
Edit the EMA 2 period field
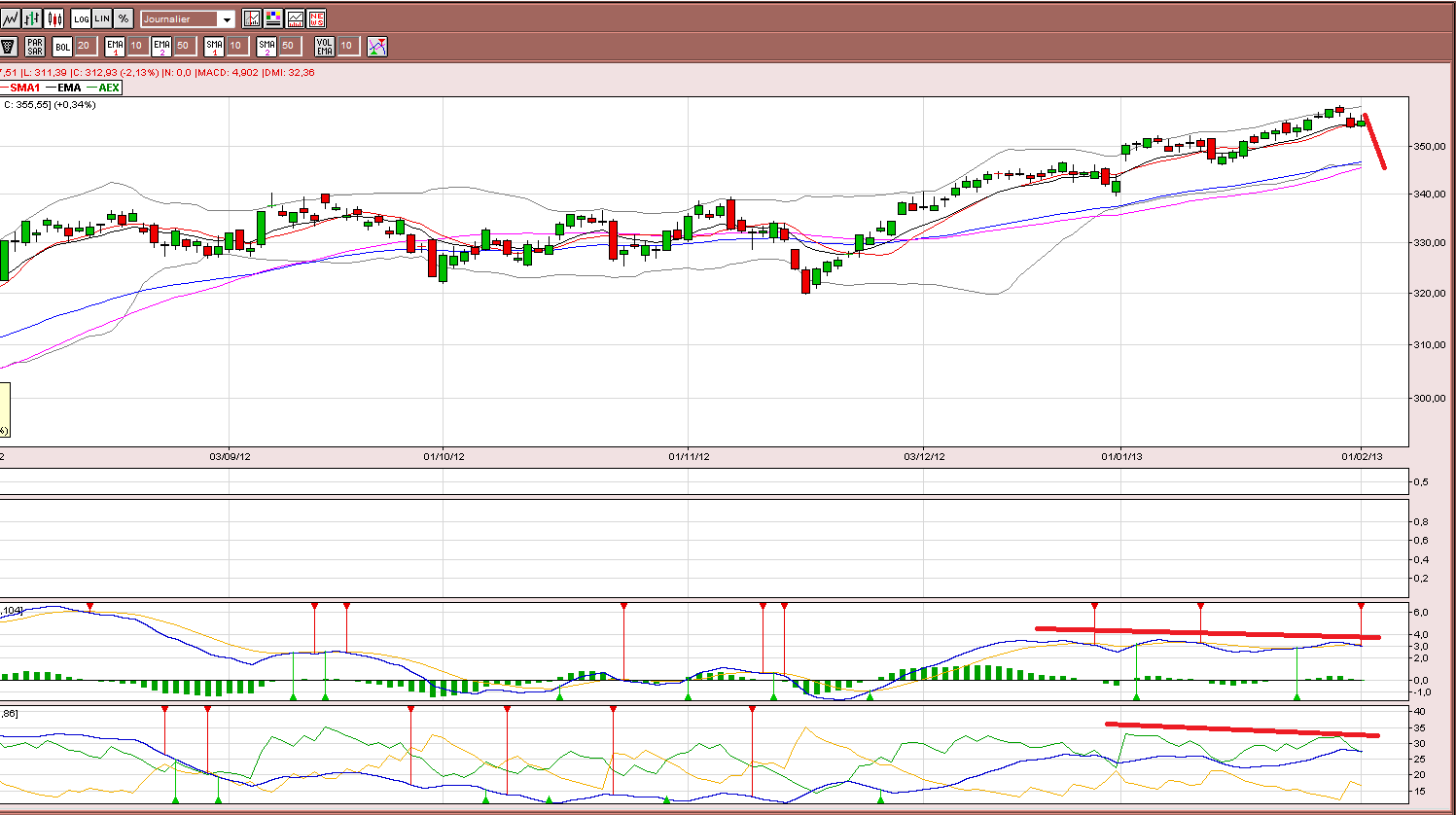[185, 46]
